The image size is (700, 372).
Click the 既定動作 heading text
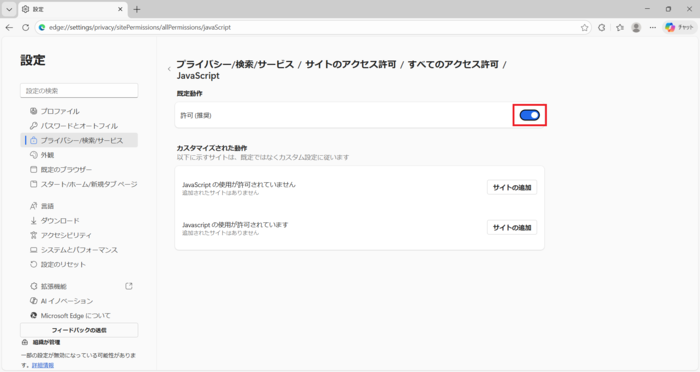(x=189, y=93)
